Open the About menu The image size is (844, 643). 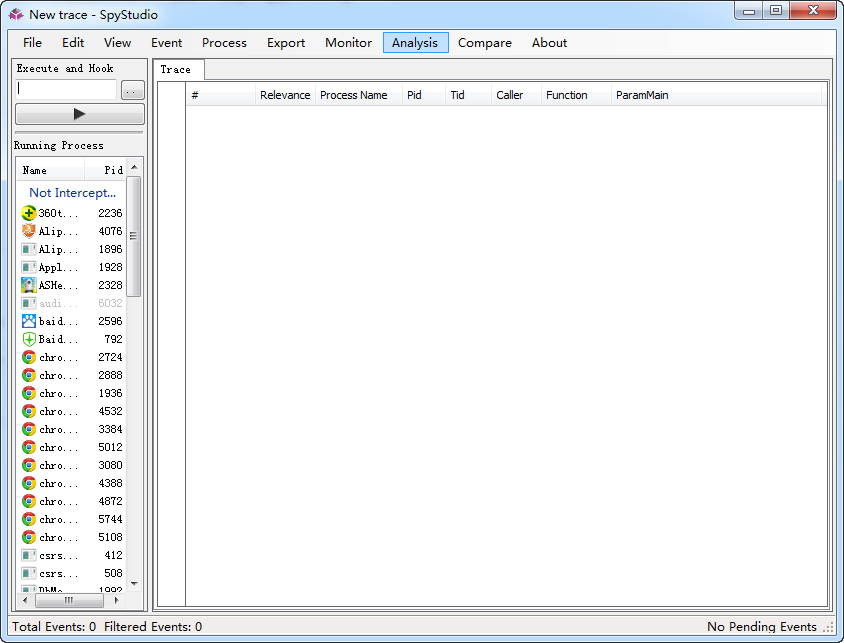tap(549, 43)
